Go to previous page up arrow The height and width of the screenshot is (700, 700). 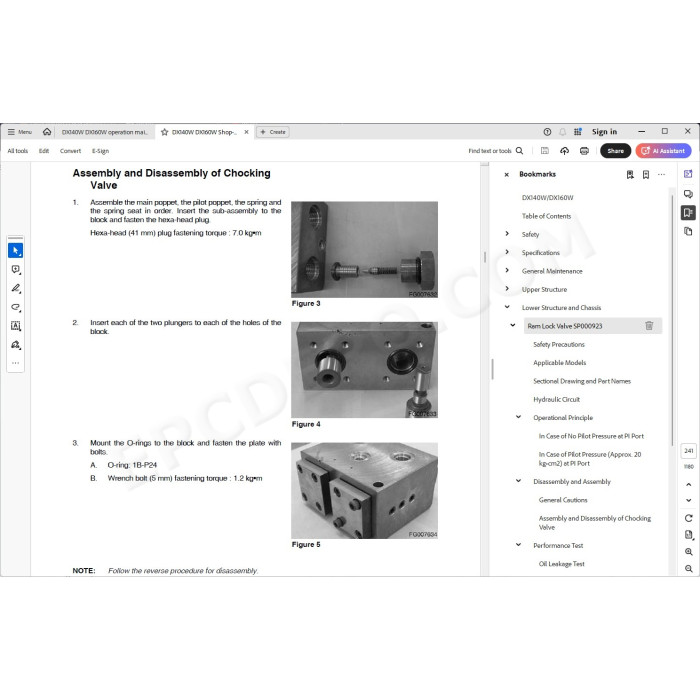[x=688, y=484]
